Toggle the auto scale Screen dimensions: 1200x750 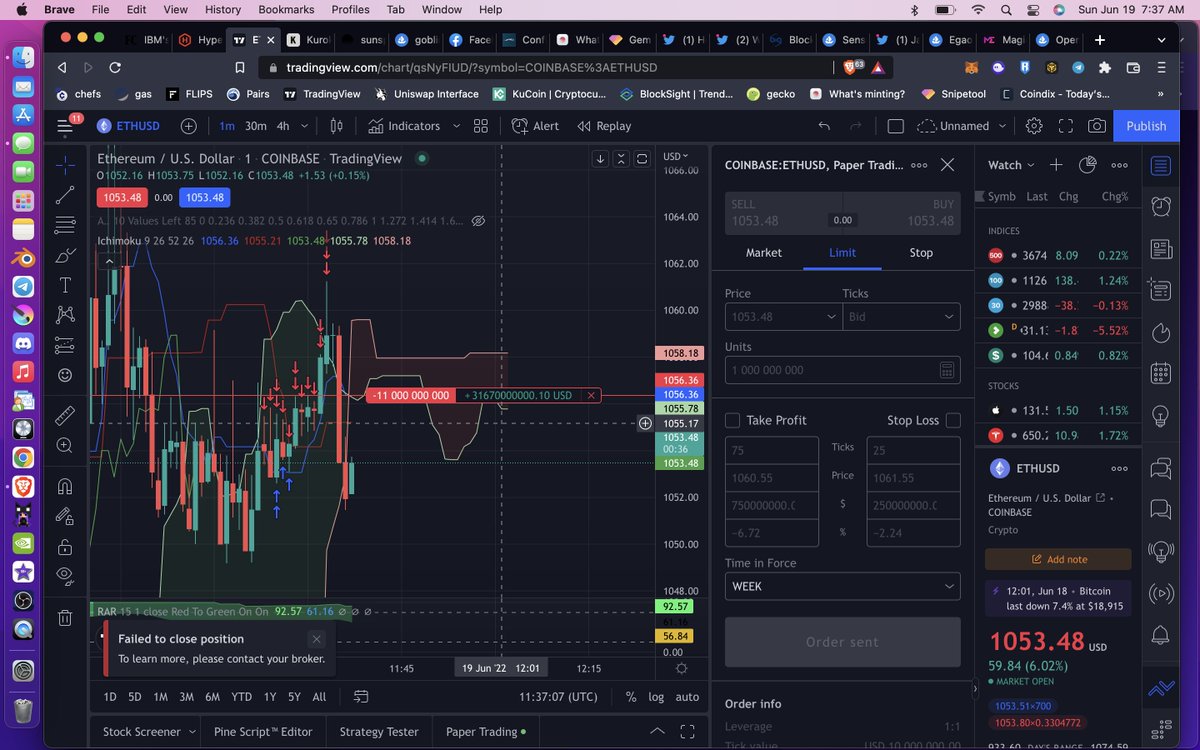click(x=687, y=697)
